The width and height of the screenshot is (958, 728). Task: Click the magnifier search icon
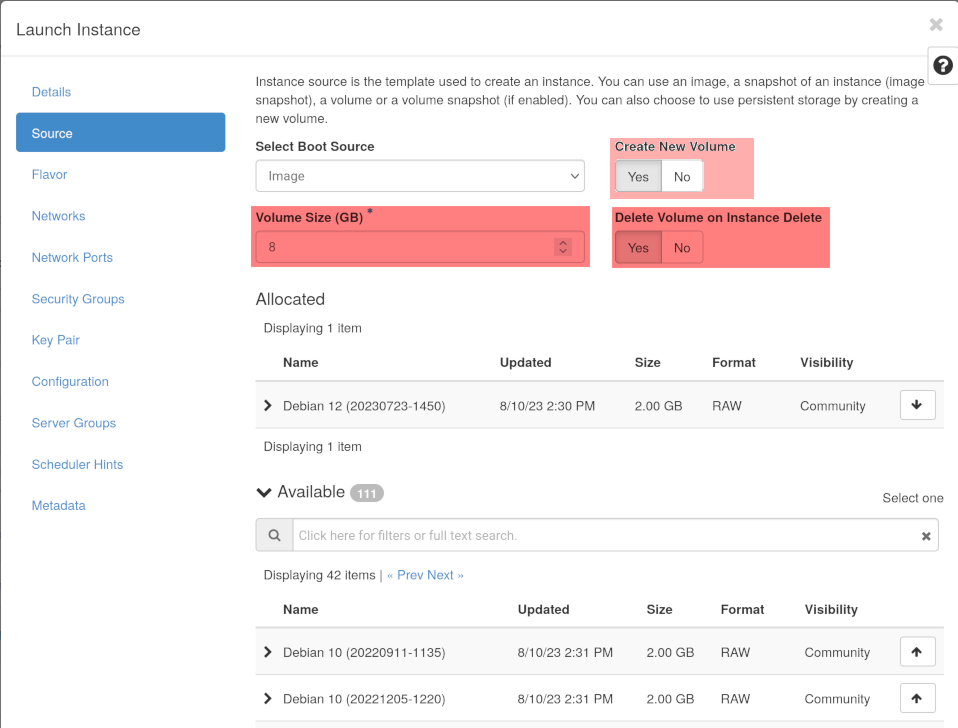point(273,535)
